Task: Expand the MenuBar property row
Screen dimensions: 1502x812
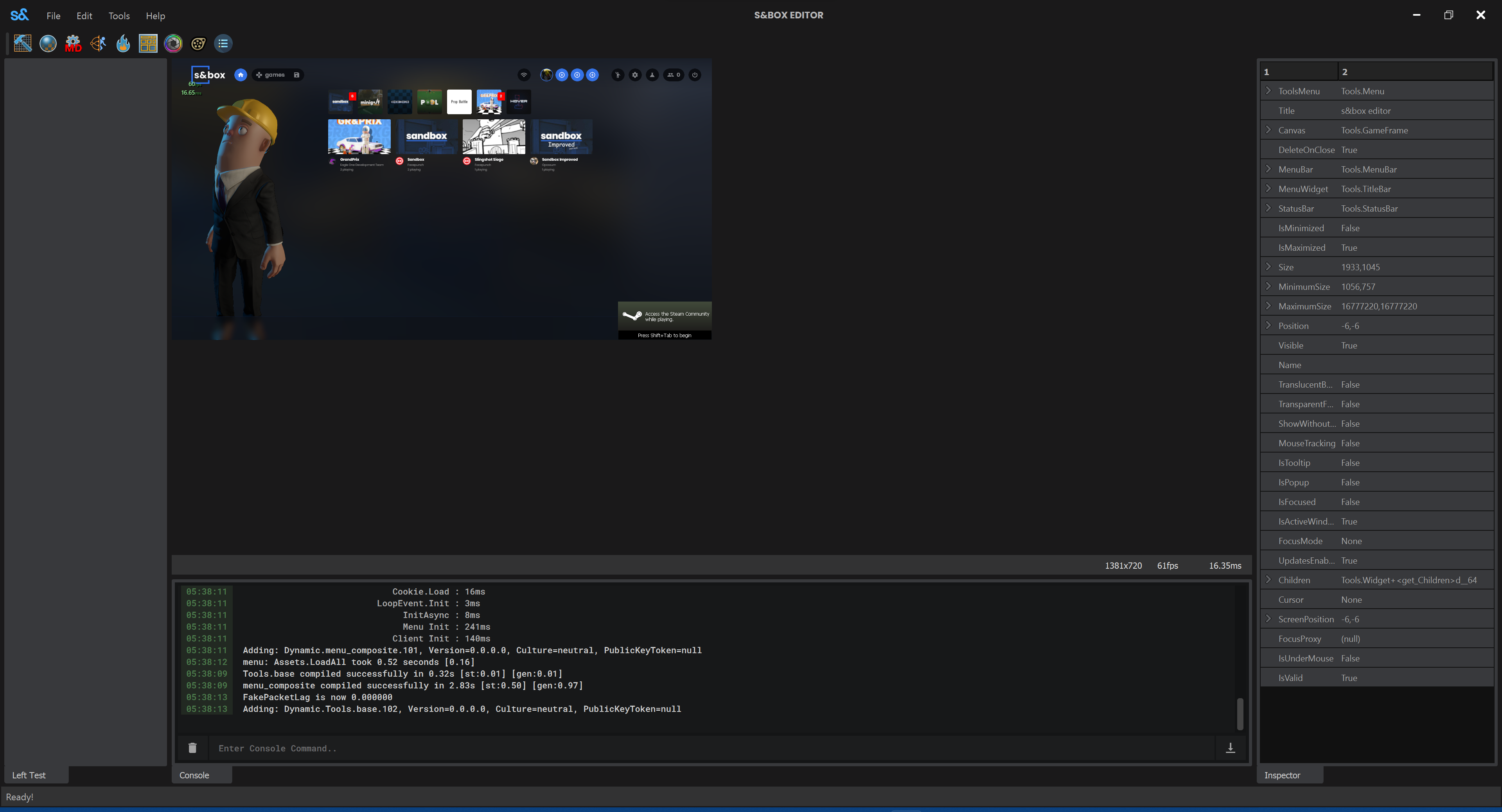Action: pos(1269,169)
